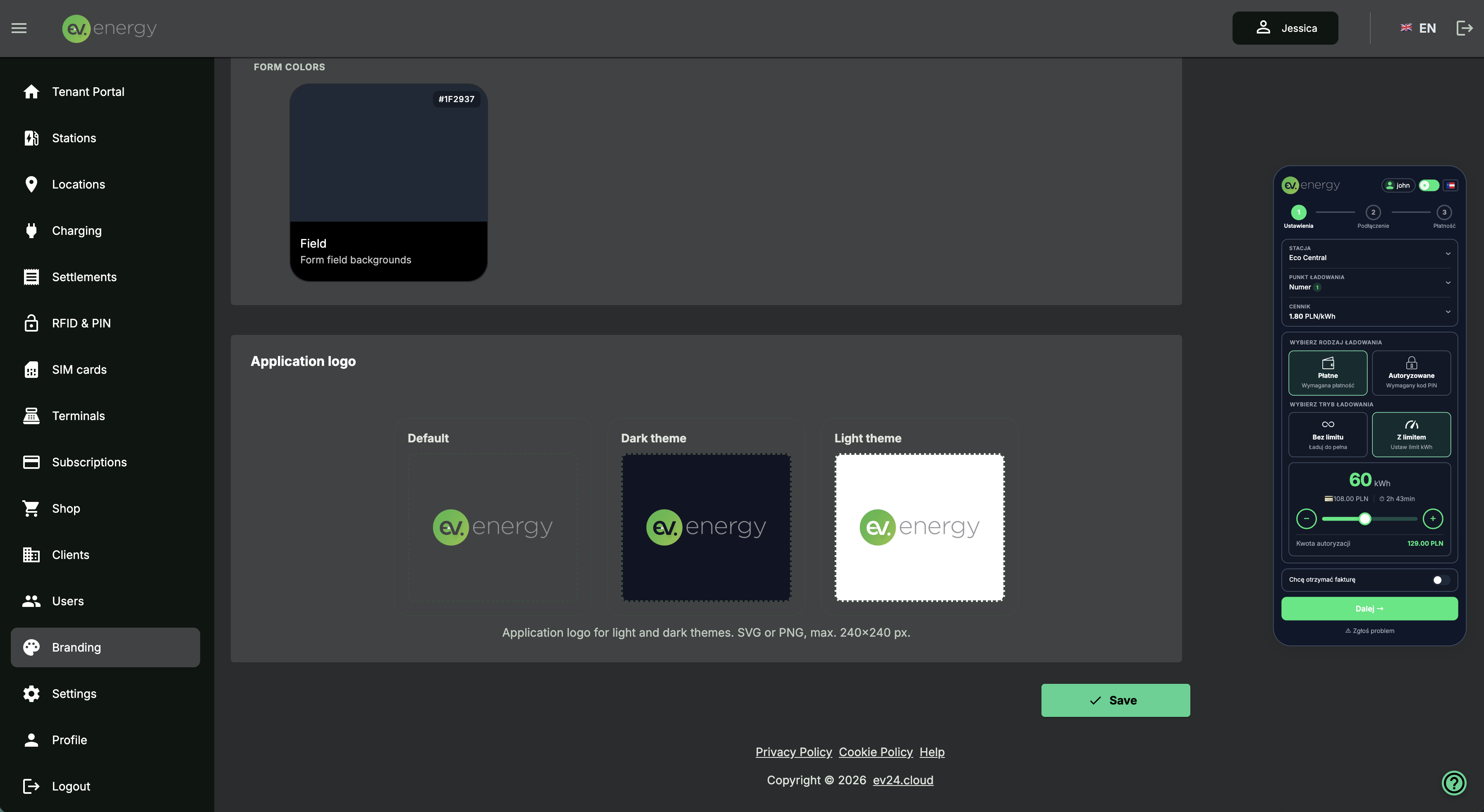Click the preview language flag icon
The image size is (1484, 812).
tap(1450, 186)
